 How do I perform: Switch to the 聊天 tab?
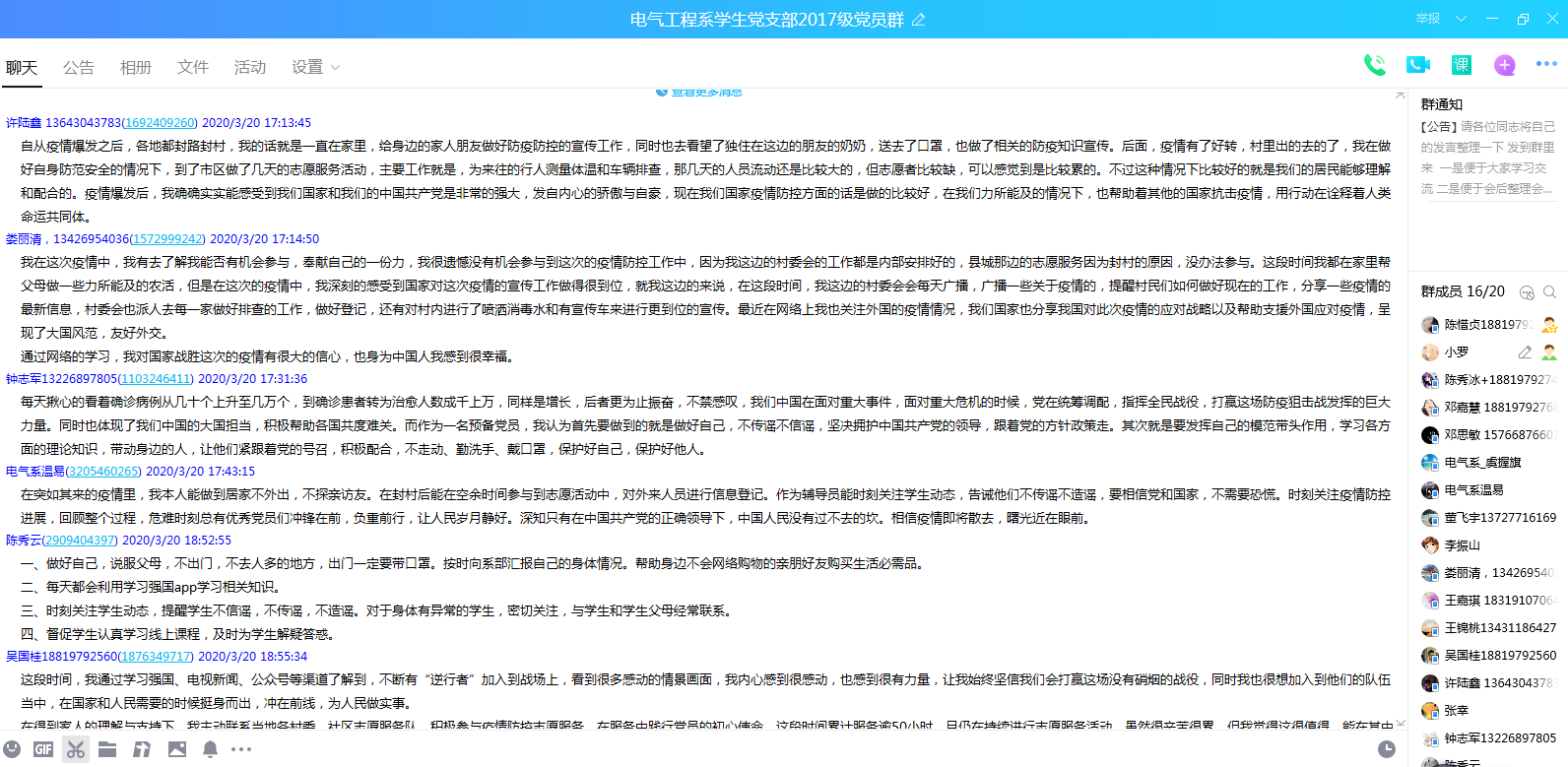pos(22,67)
